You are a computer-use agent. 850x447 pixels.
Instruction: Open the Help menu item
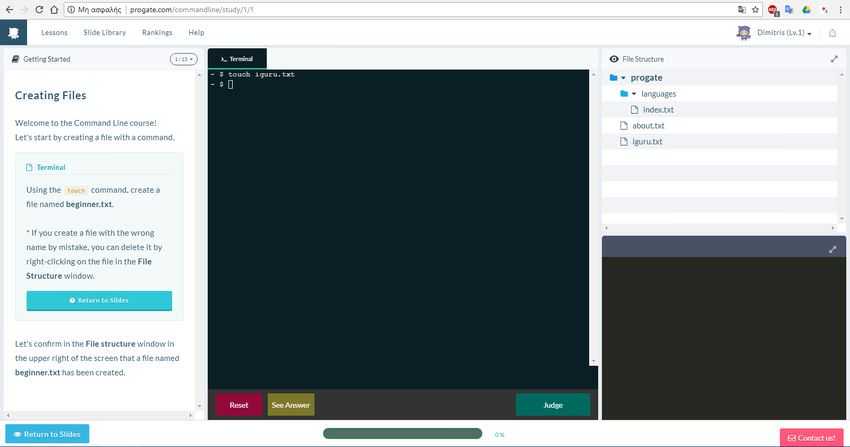pos(196,33)
